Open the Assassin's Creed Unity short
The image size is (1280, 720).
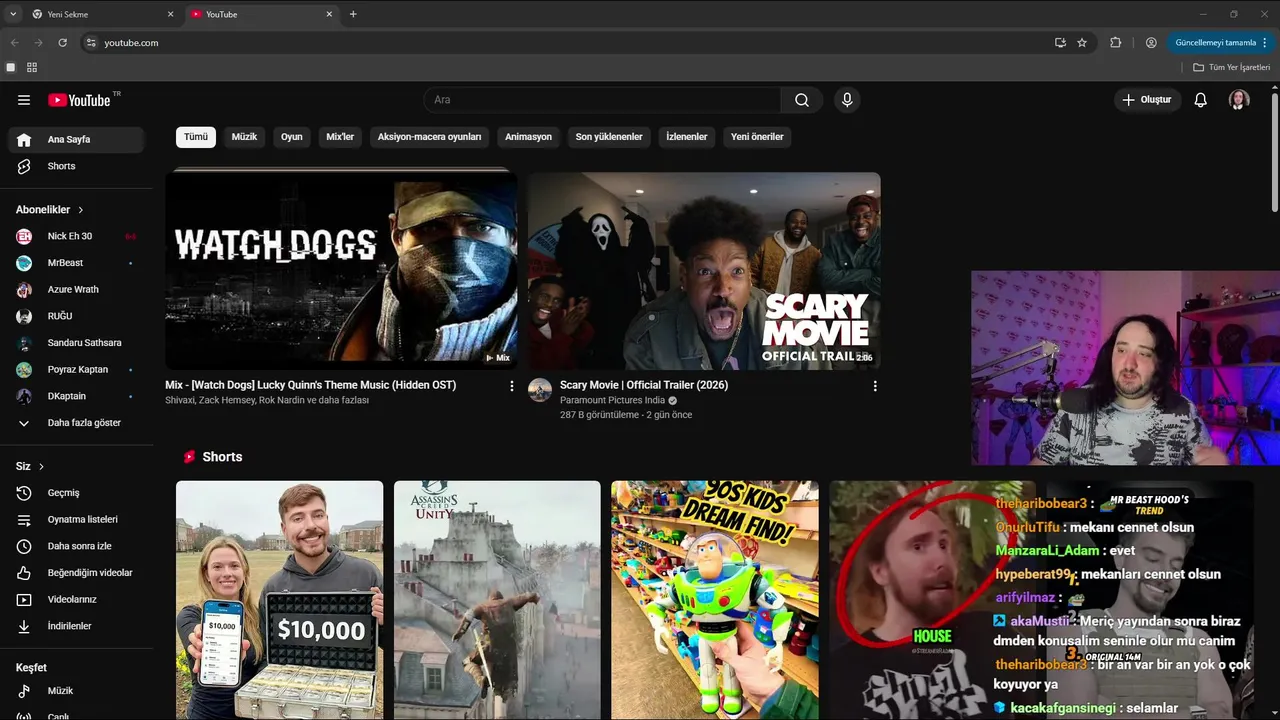click(497, 600)
